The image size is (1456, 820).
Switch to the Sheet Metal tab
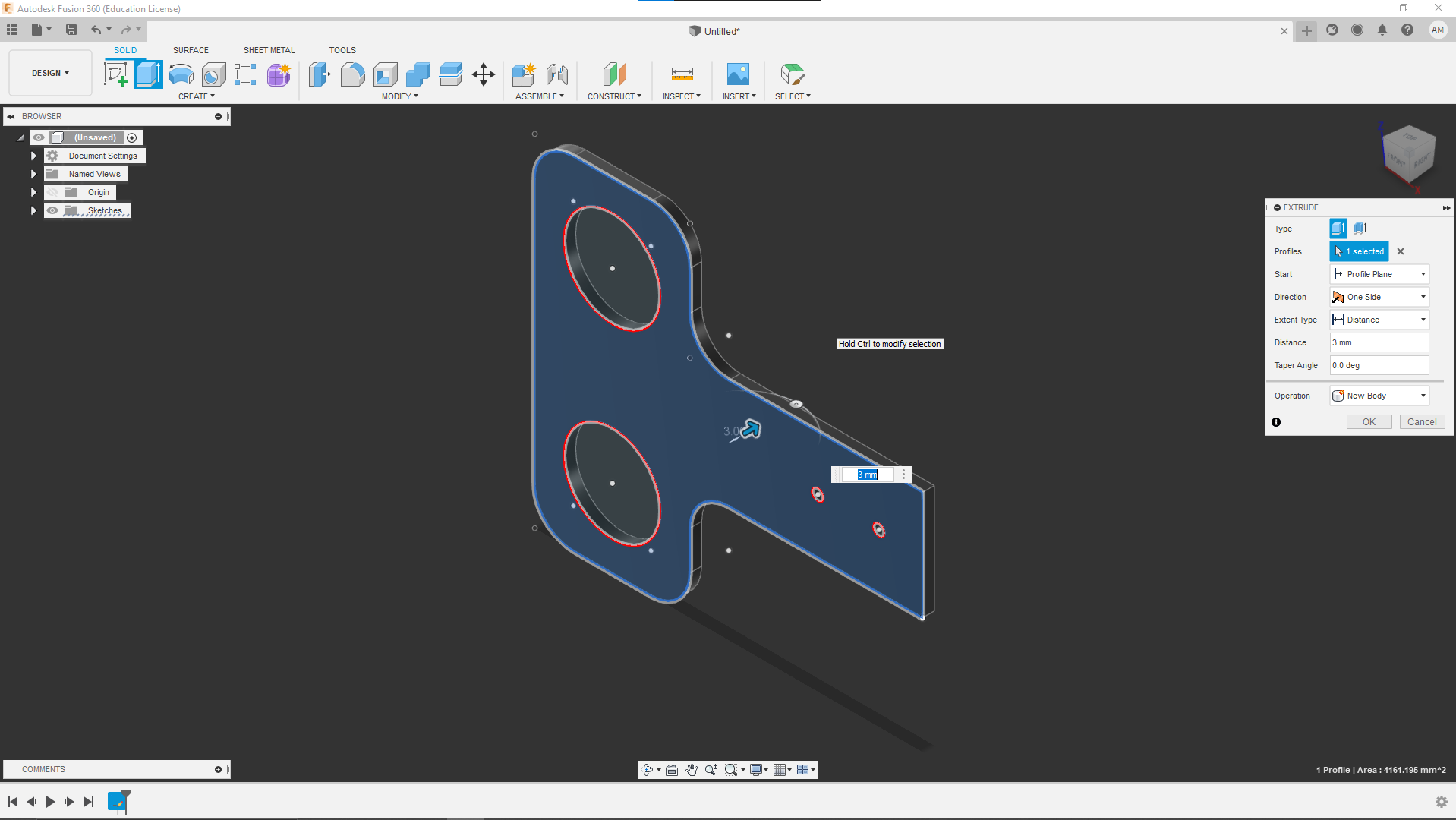coord(269,50)
